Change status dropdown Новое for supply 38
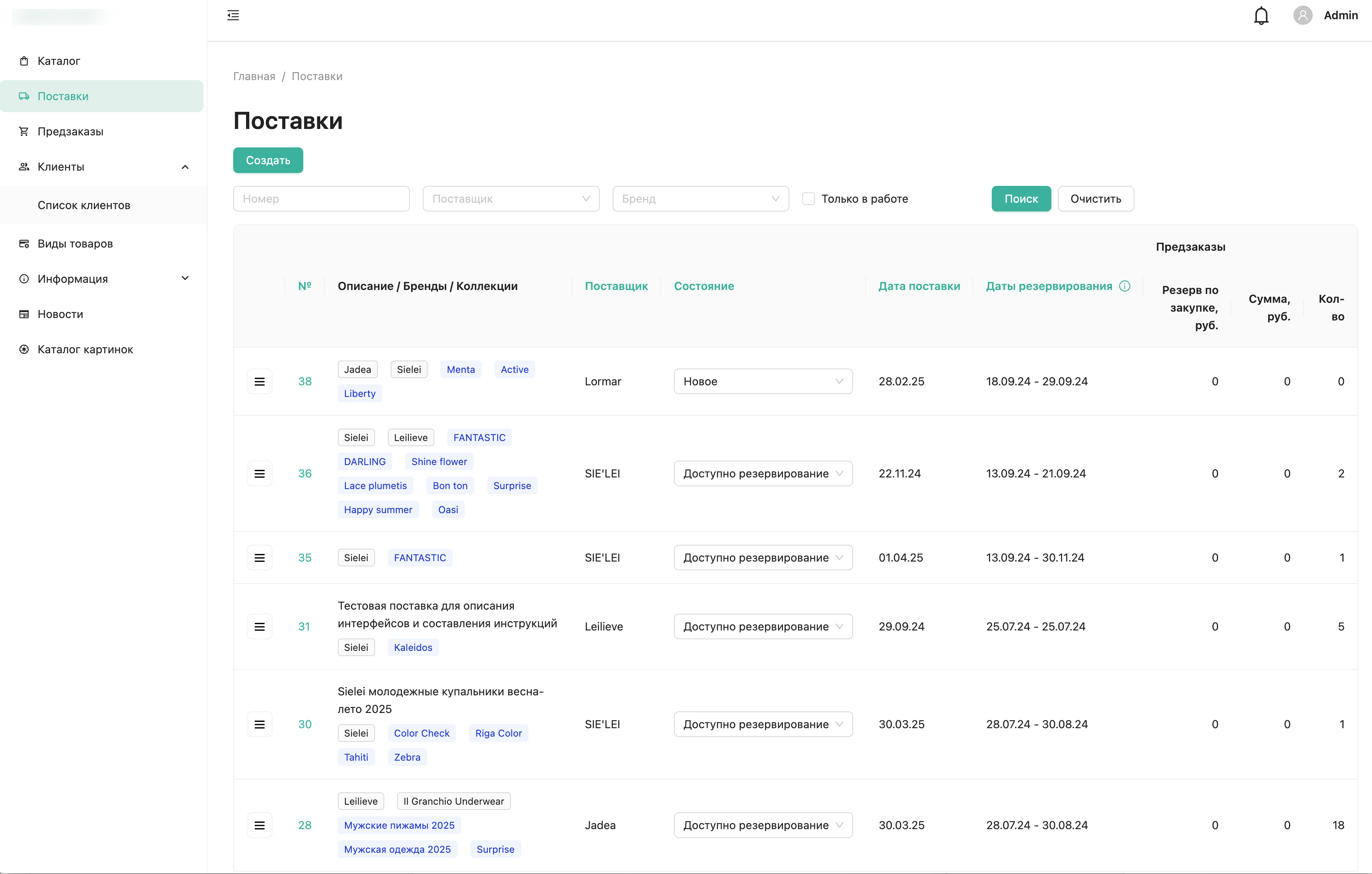1372x874 pixels. 763,381
